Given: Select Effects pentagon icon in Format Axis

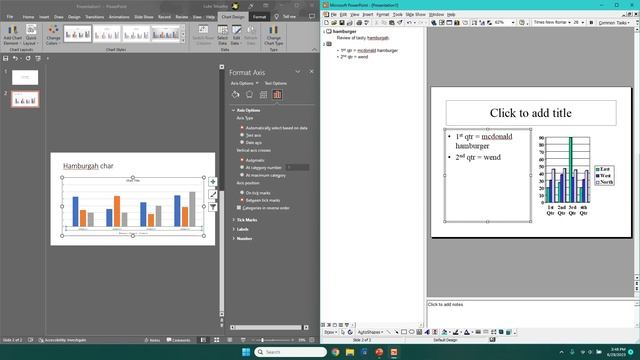Looking at the screenshot, I should [249, 95].
